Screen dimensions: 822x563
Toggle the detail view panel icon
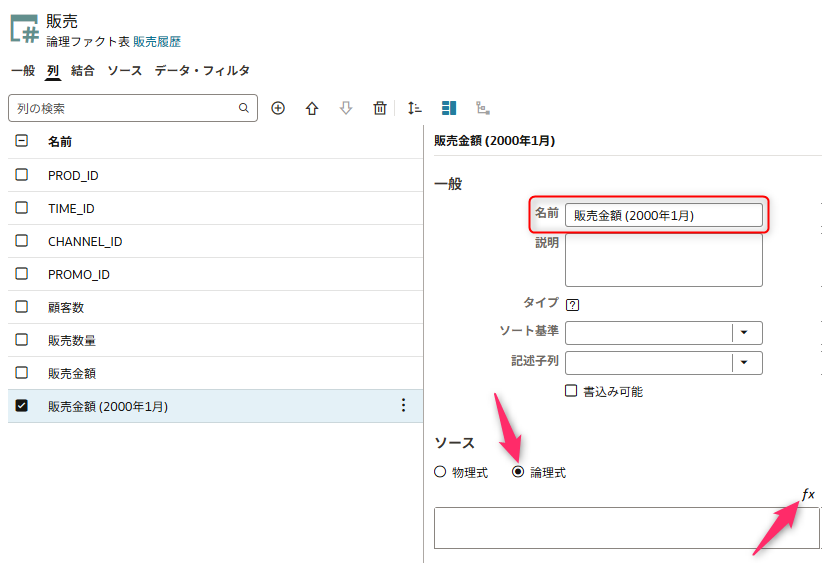[x=449, y=108]
